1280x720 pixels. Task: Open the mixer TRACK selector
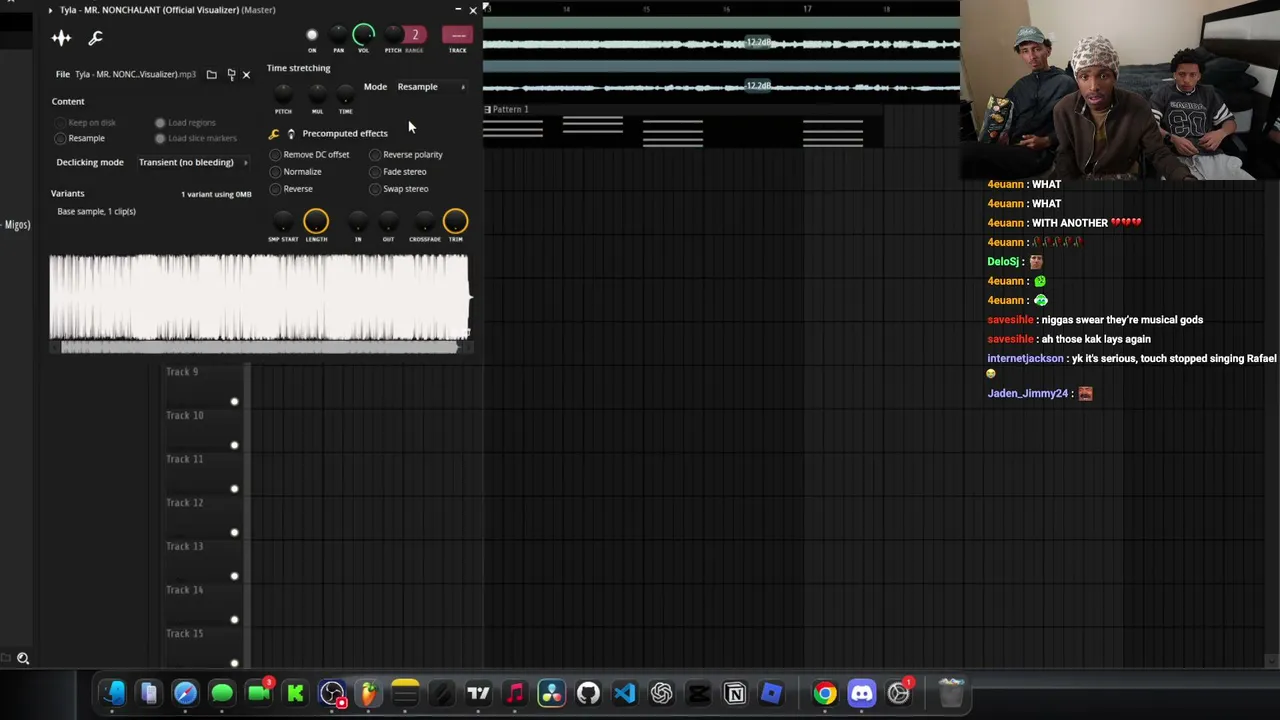tap(458, 36)
